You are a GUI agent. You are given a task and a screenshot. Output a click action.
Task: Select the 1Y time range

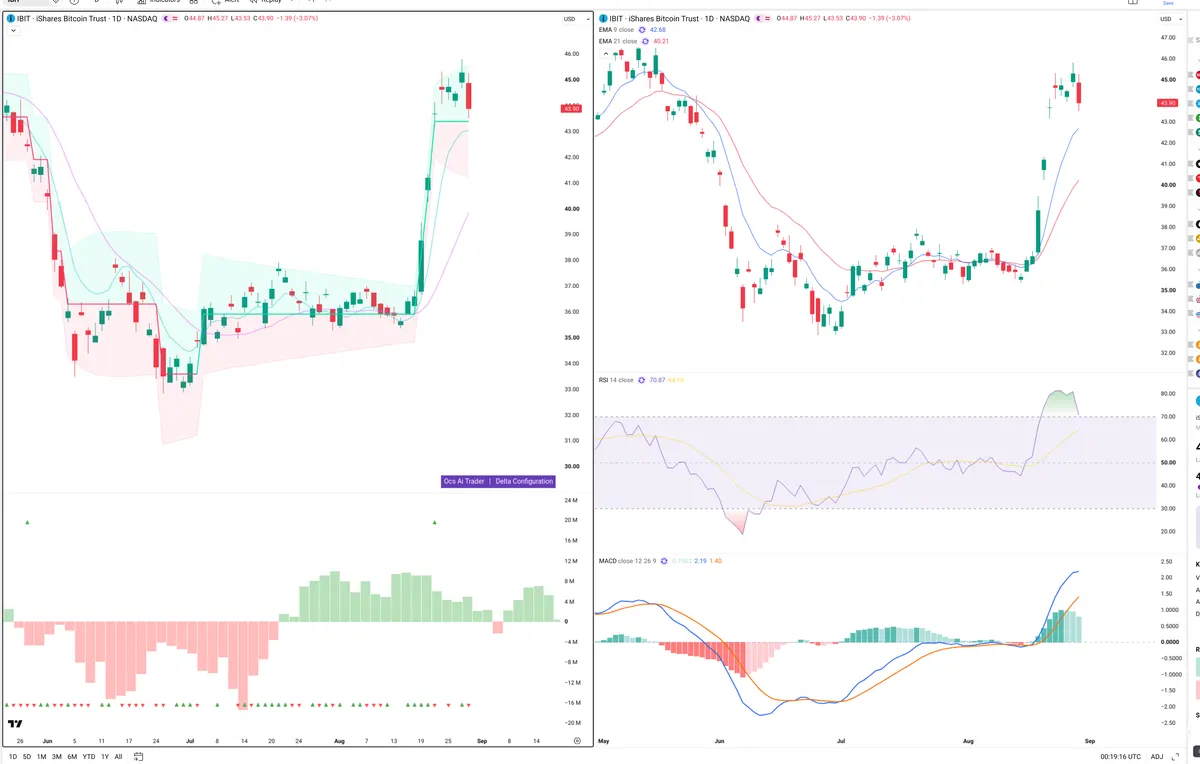[x=104, y=756]
